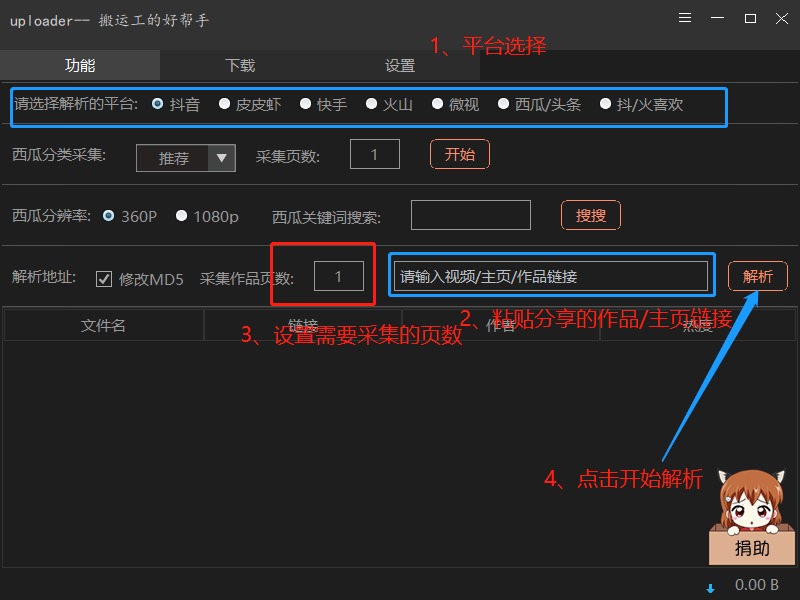
Task: Switch to the 功能 tab
Action: click(80, 65)
